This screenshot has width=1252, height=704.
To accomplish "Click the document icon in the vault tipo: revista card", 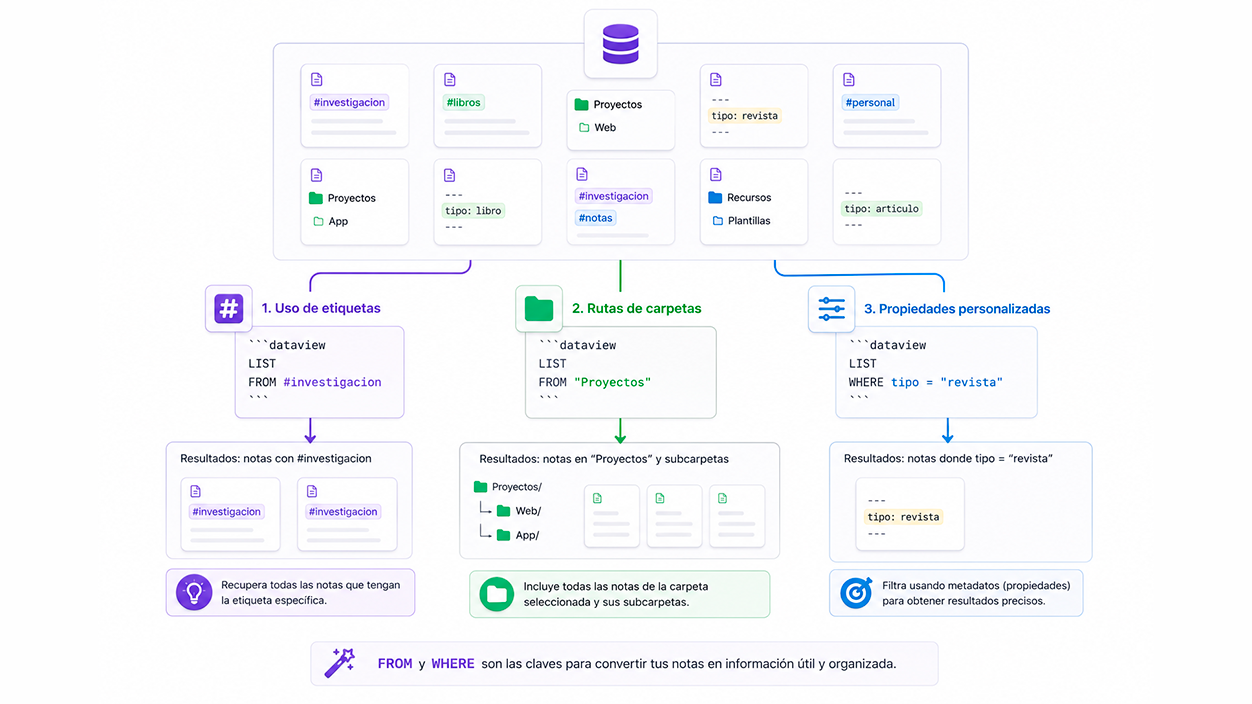I will pyautogui.click(x=716, y=80).
